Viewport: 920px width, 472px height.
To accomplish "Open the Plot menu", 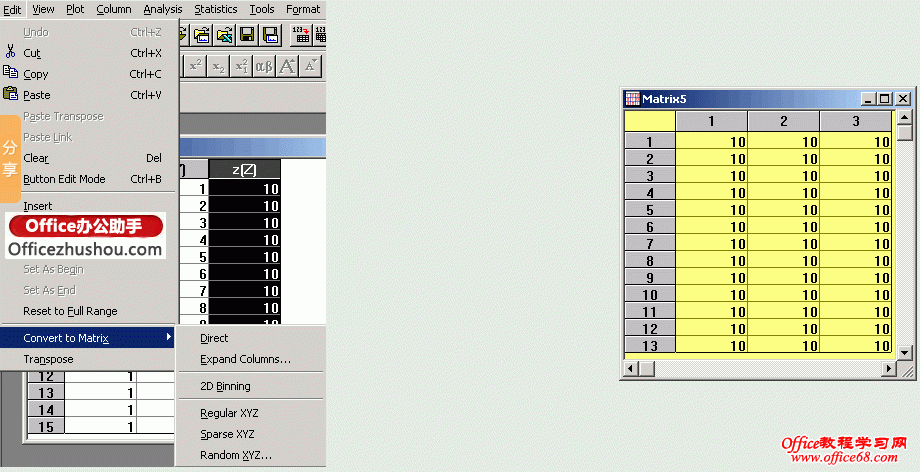I will click(75, 9).
